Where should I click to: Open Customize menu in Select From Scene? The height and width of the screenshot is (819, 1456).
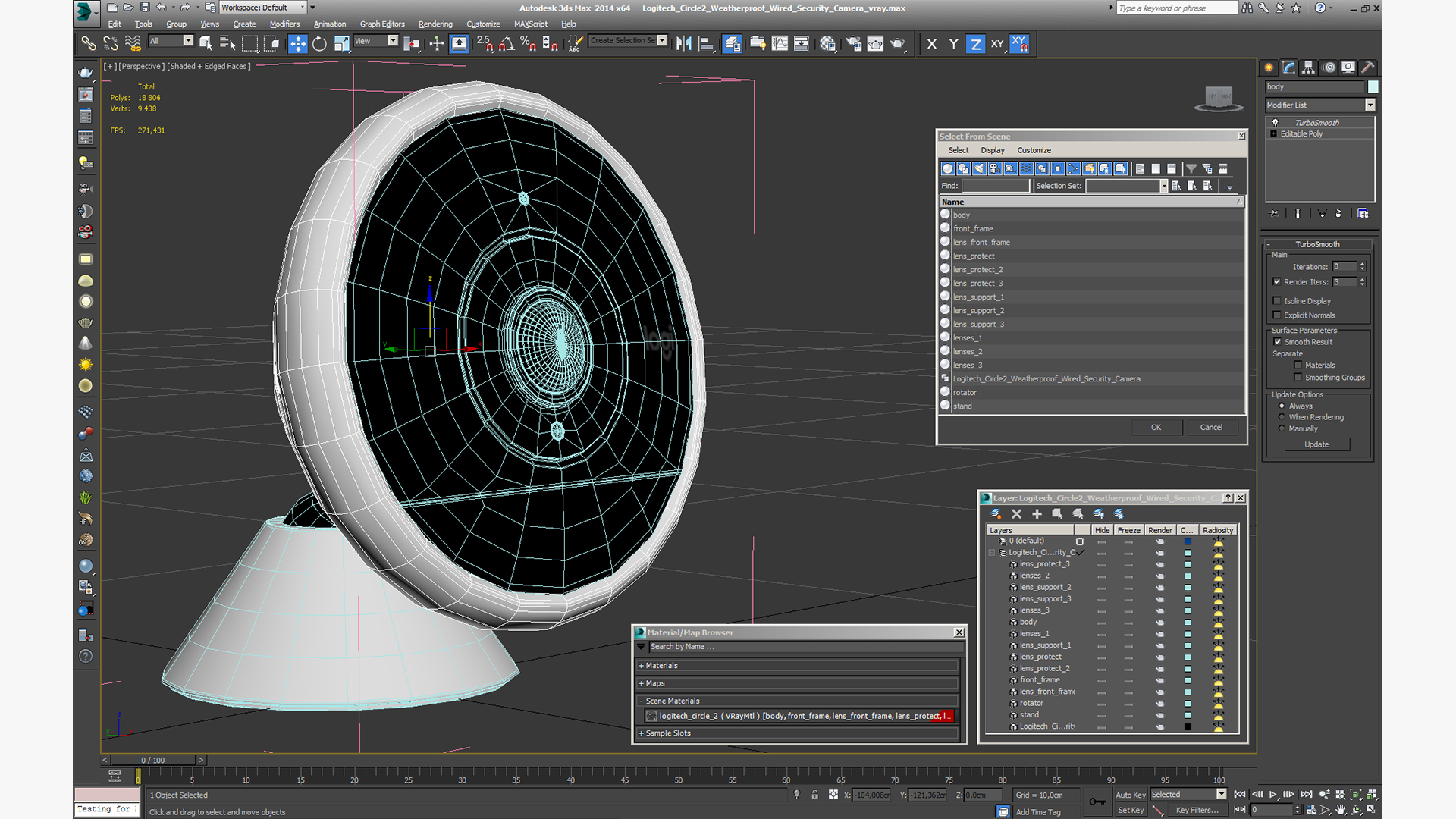(x=1034, y=151)
